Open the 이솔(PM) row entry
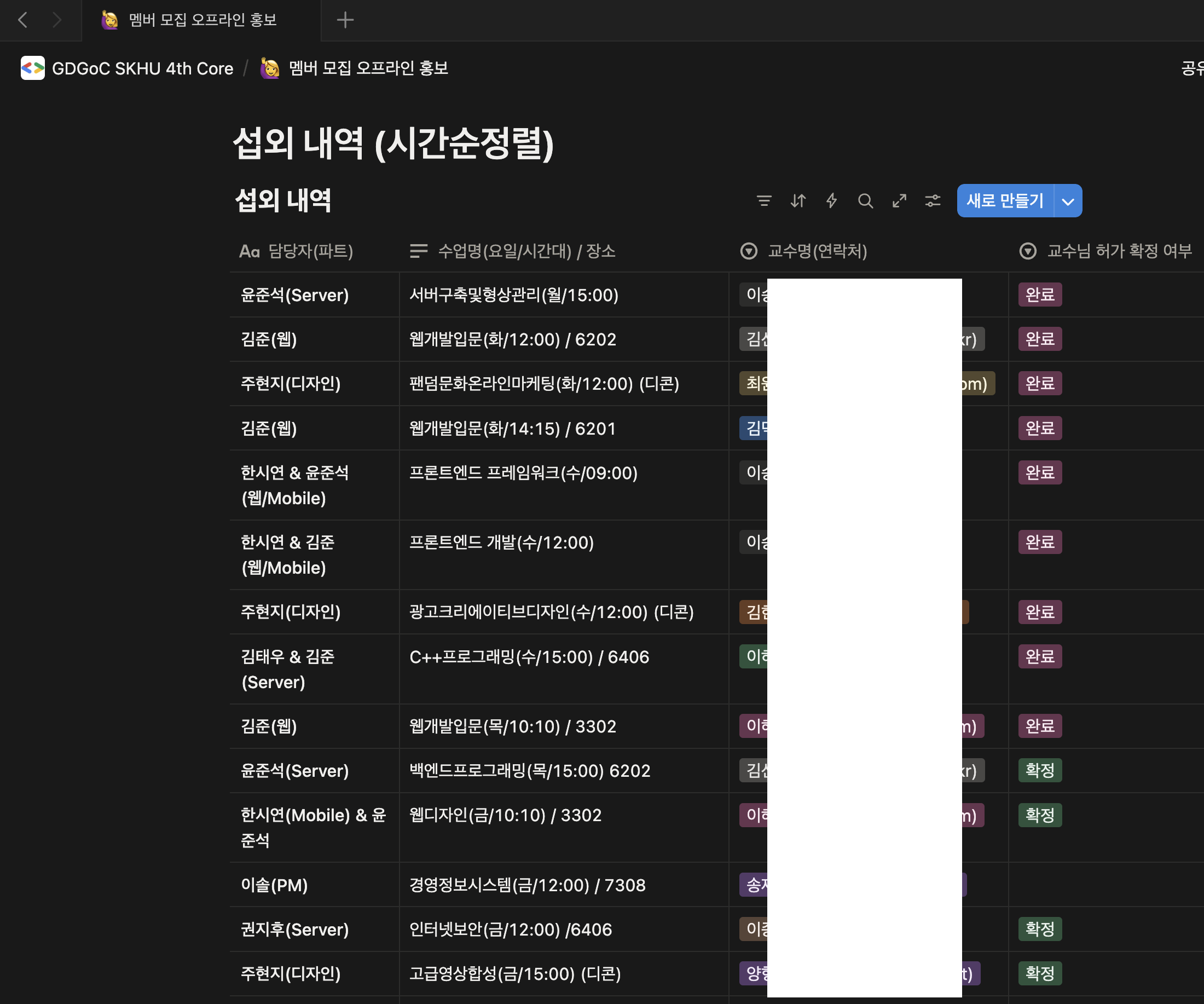 coord(274,885)
